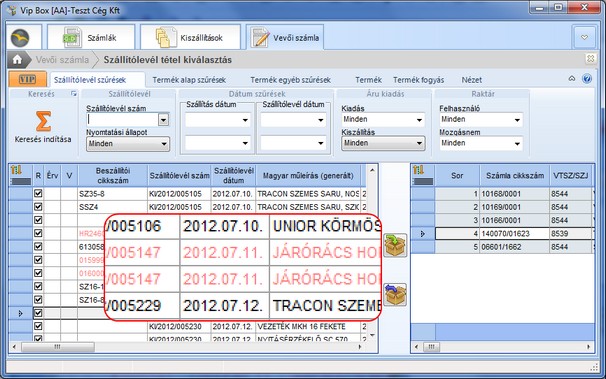The image size is (606, 379).
Task: Sort by Szállítólevél dátum column header
Action: [x=233, y=175]
